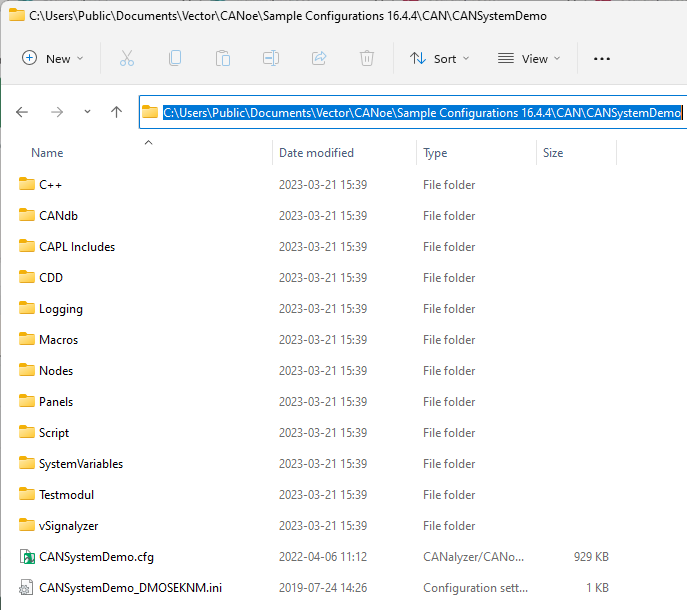Screen dimensions: 687x610
Task: Select the SystemVariables folder icon
Action: [x=27, y=463]
